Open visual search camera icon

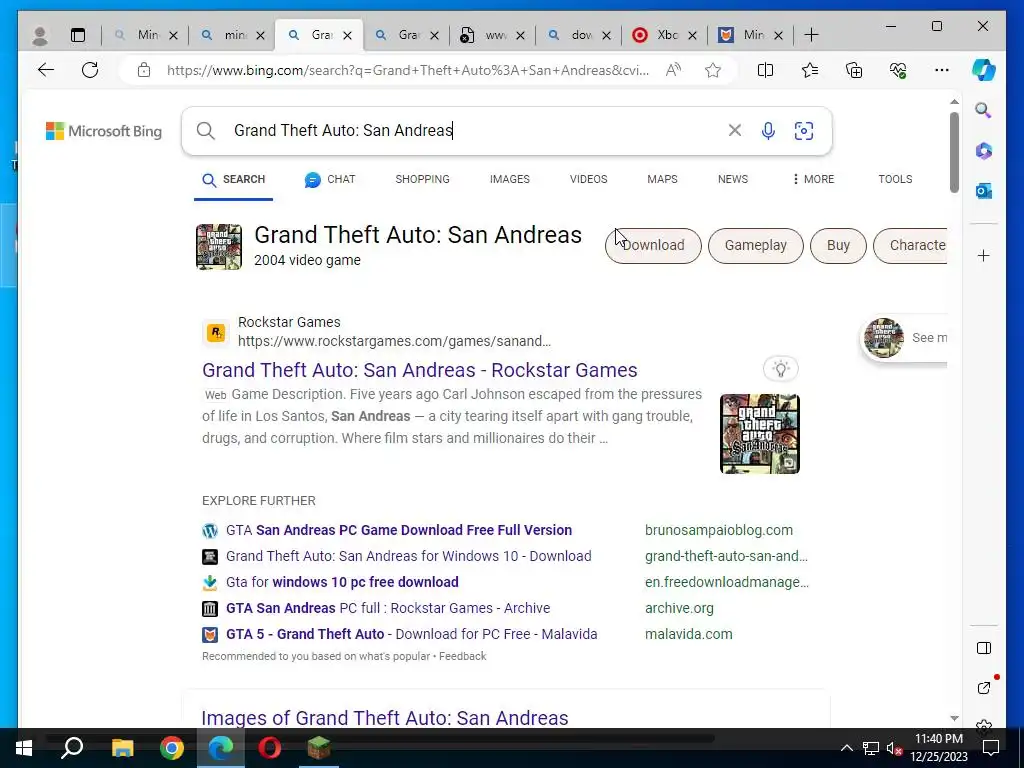coord(804,131)
